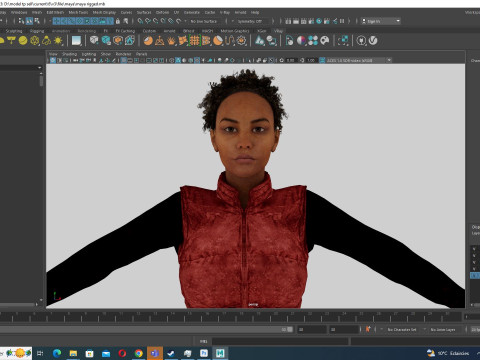Click the orange fur shelf icon
The width and height of the screenshot is (480, 360).
[171, 41]
